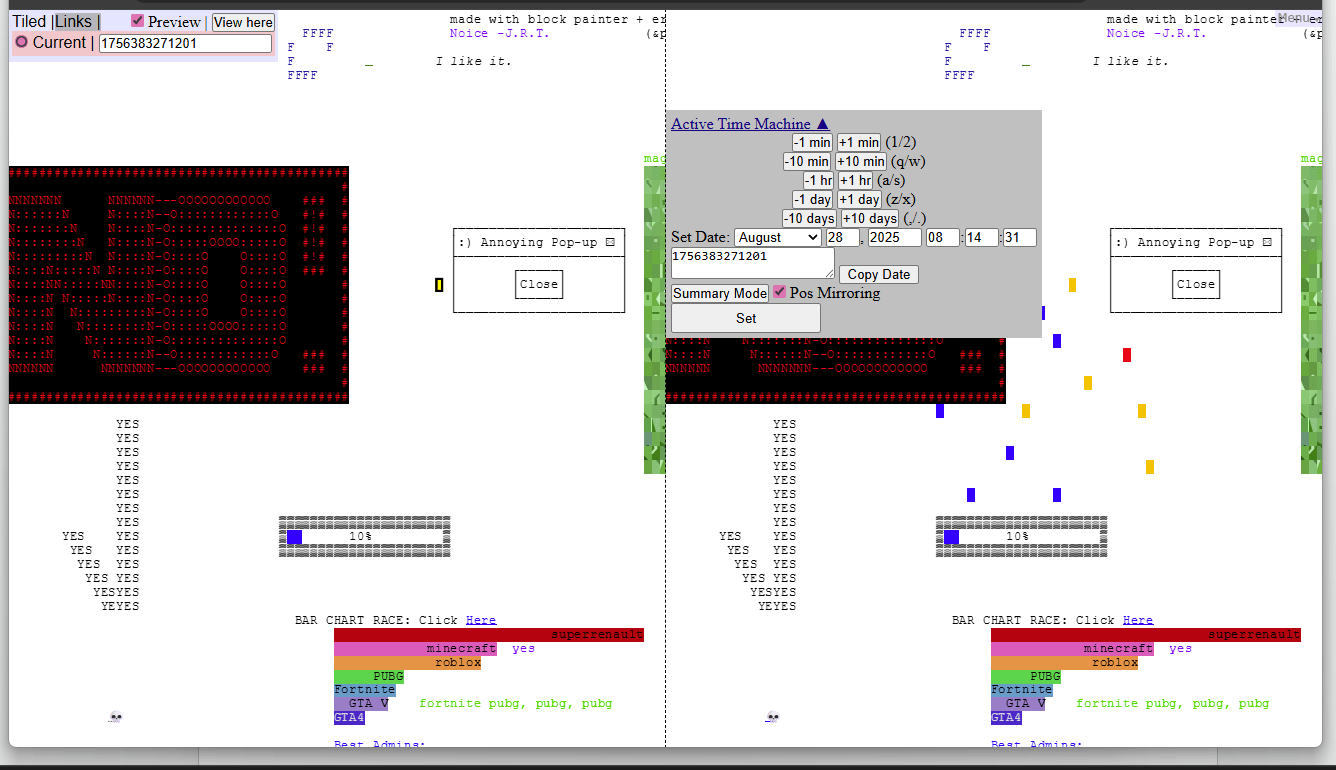The height and width of the screenshot is (770, 1336).
Task: Click the red block among the scattered squares
Action: pyautogui.click(x=1127, y=355)
